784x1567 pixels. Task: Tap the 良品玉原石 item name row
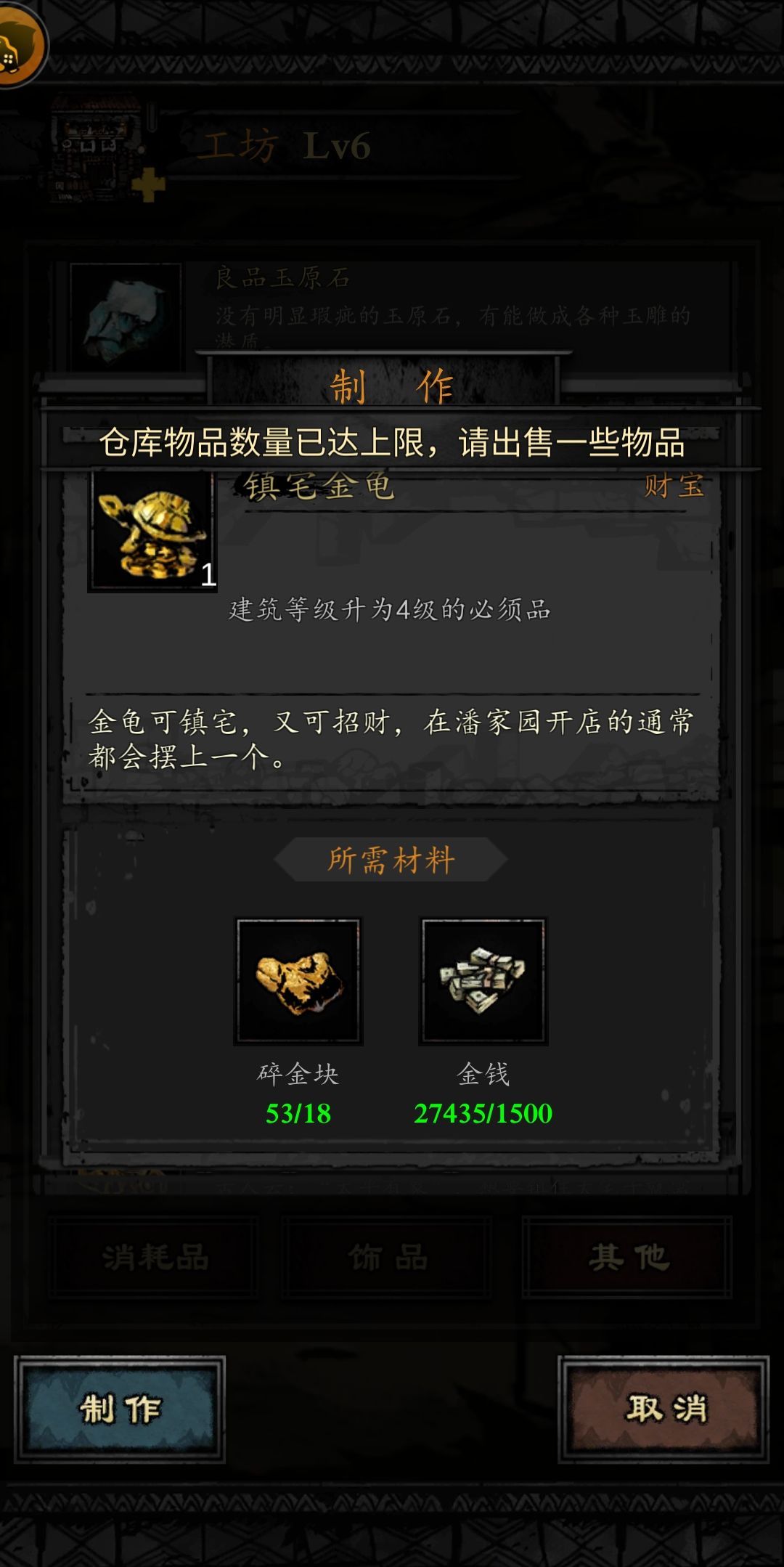pyautogui.click(x=283, y=278)
